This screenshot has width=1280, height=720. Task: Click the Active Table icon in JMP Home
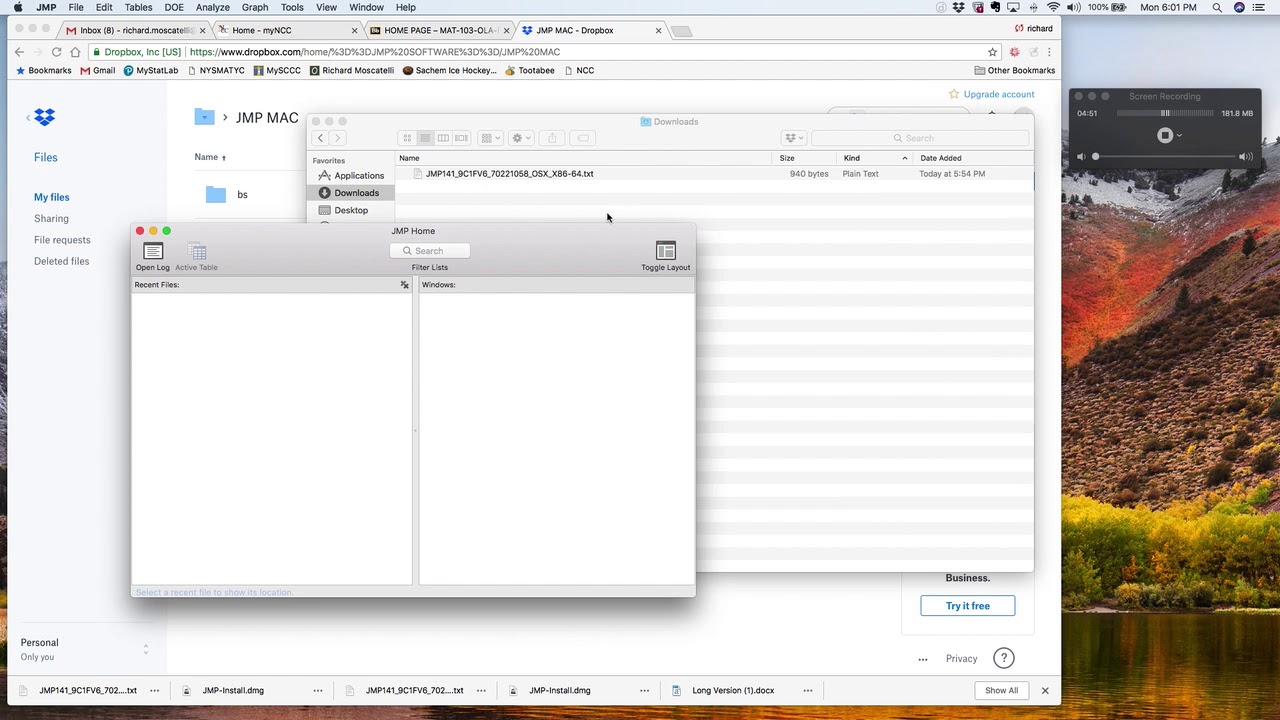click(196, 252)
